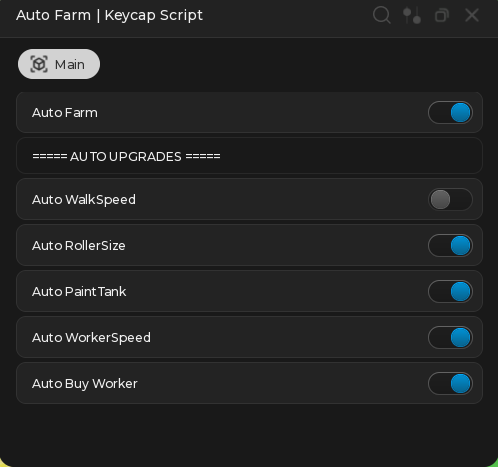Click the 'Auto Farm' row label
The image size is (498, 467).
click(x=65, y=113)
